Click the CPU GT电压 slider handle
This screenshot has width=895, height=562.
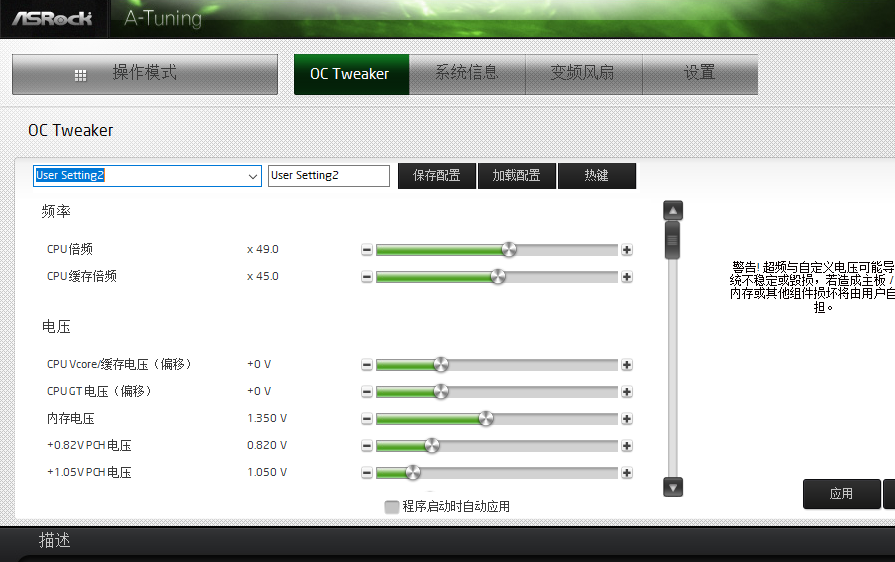coord(441,391)
